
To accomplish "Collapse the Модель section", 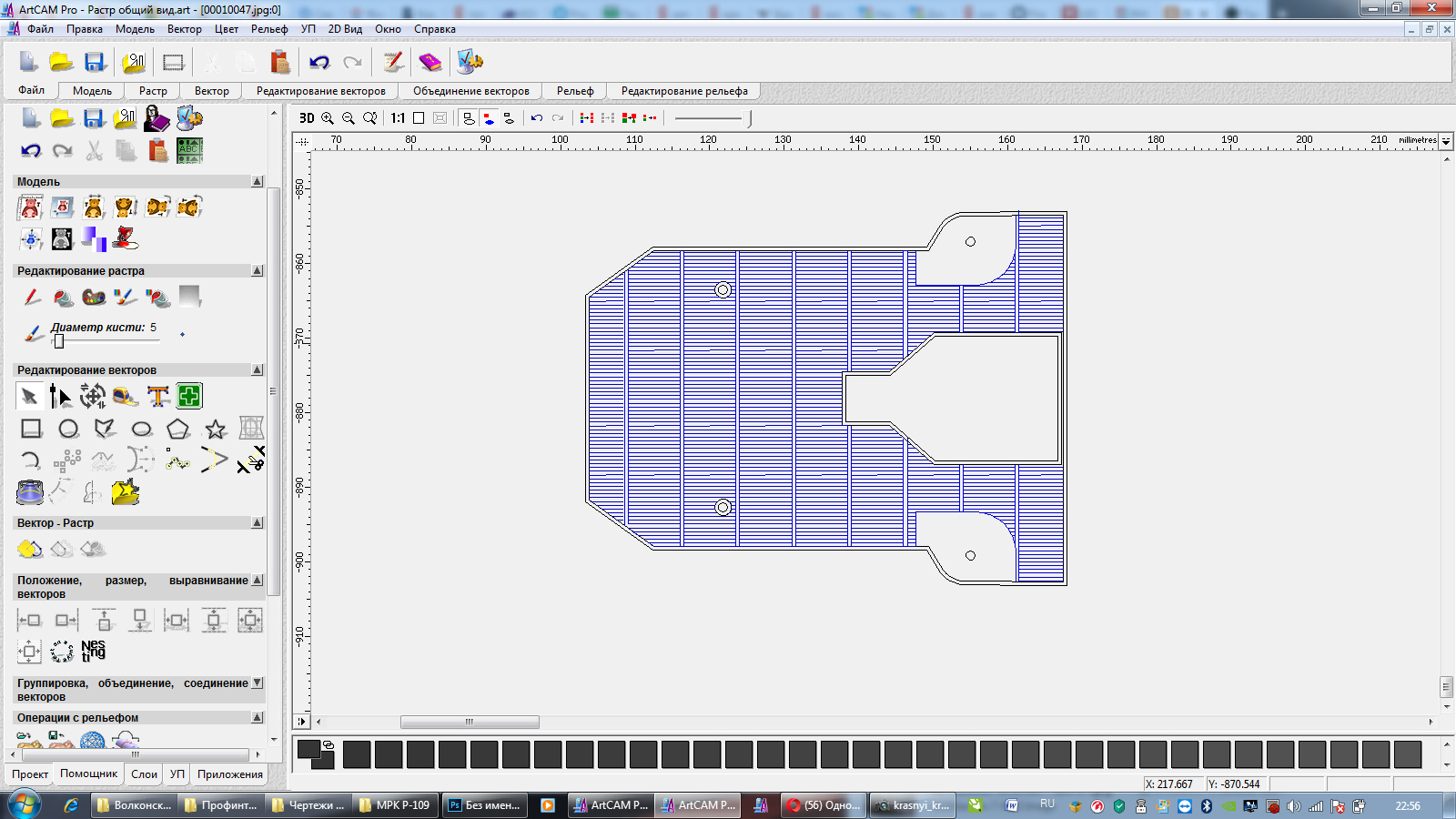I will (x=257, y=182).
